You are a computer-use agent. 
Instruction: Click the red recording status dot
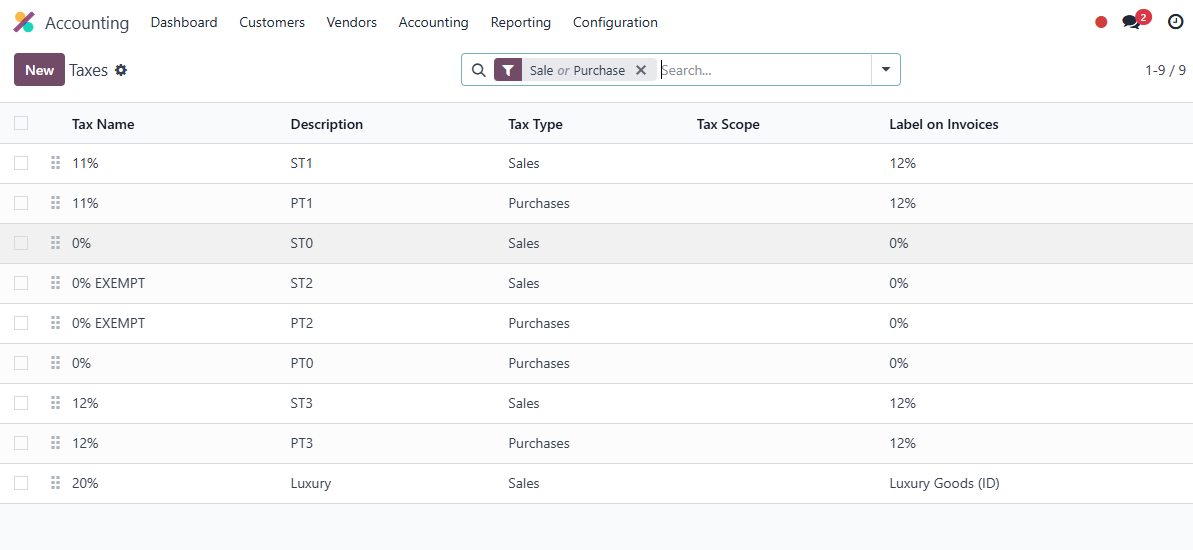(x=1101, y=22)
